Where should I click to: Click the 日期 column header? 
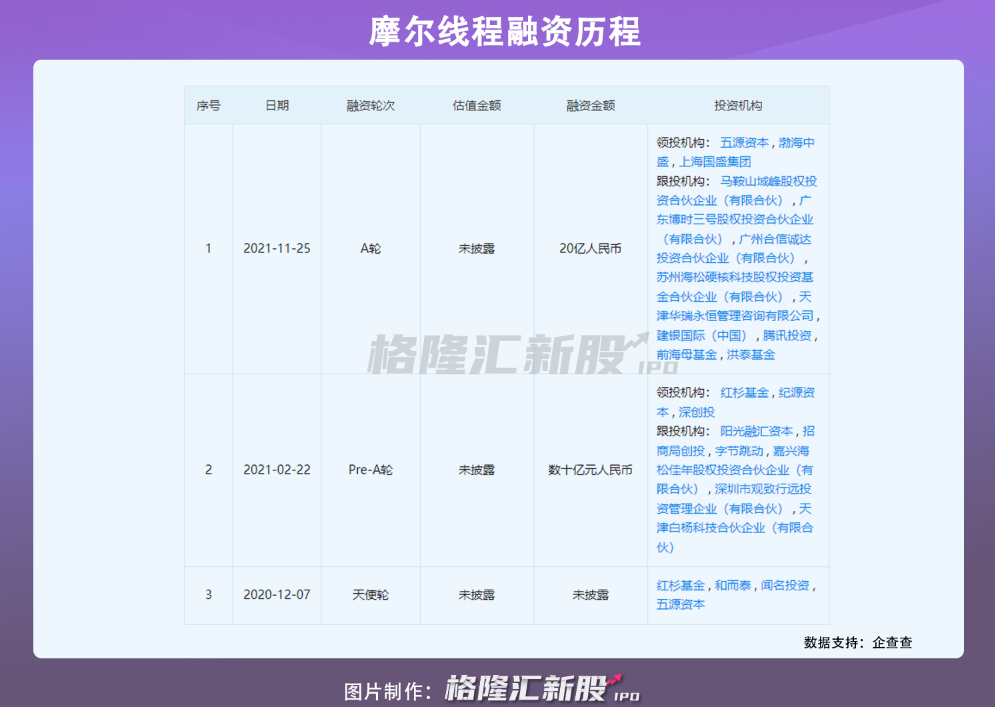[x=277, y=105]
